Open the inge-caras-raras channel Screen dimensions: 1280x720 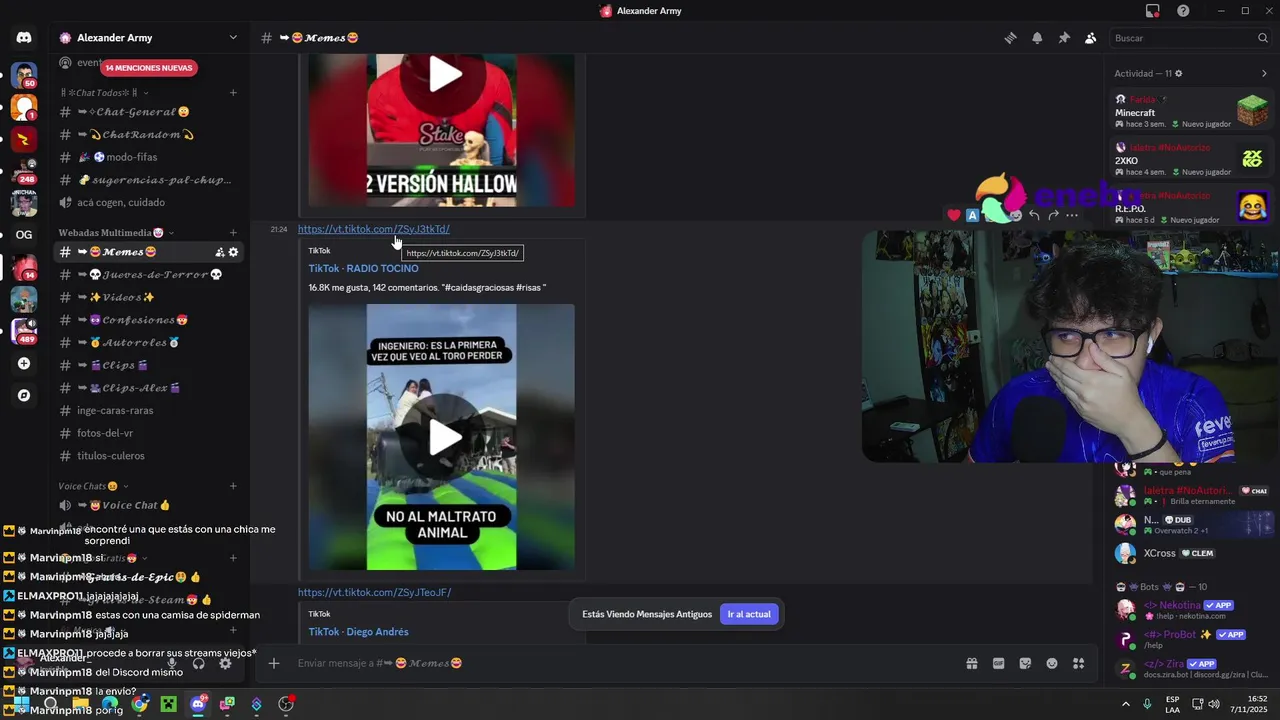point(150,410)
